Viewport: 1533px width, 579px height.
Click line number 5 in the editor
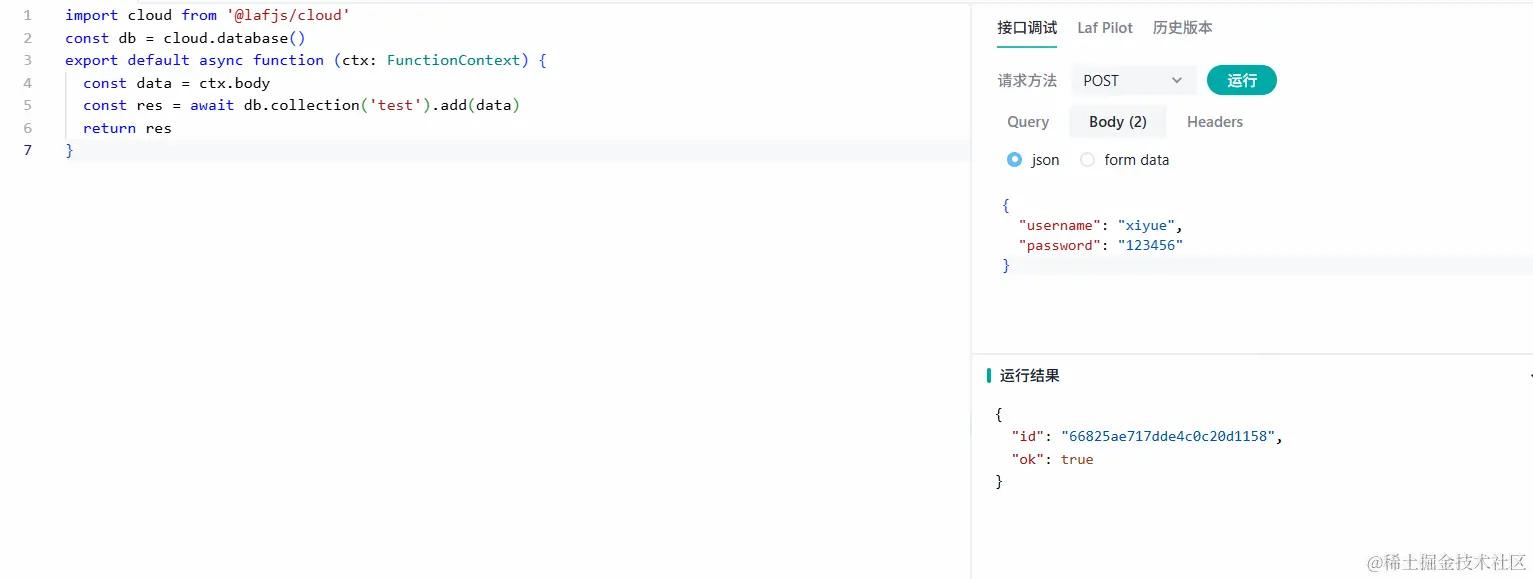[x=27, y=105]
